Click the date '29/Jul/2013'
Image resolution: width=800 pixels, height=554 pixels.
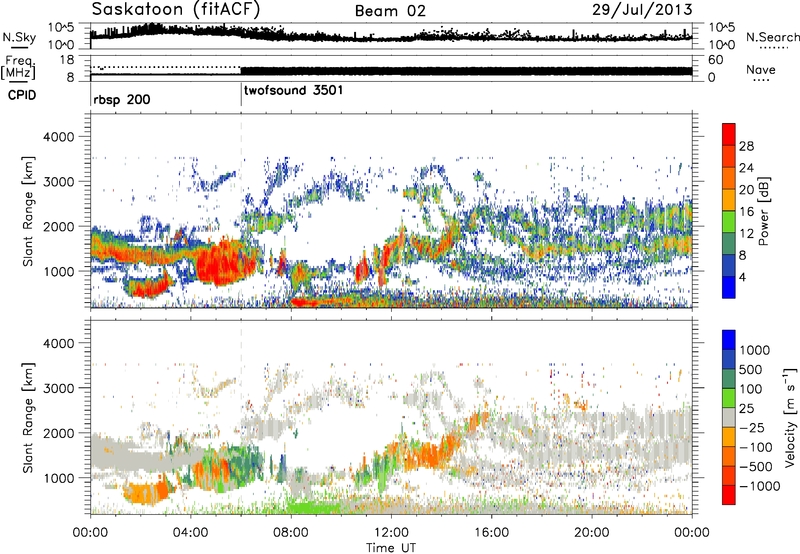642,10
